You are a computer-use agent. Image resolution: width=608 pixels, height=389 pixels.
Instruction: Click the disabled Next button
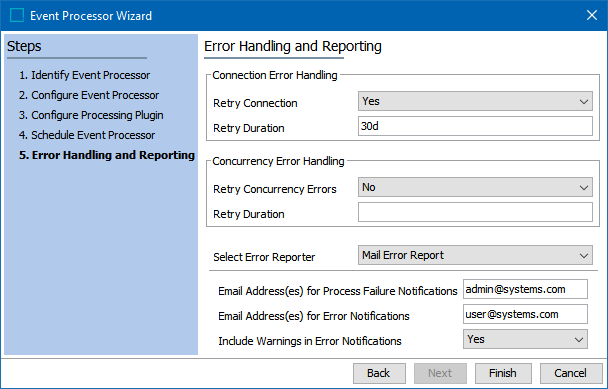click(x=440, y=373)
